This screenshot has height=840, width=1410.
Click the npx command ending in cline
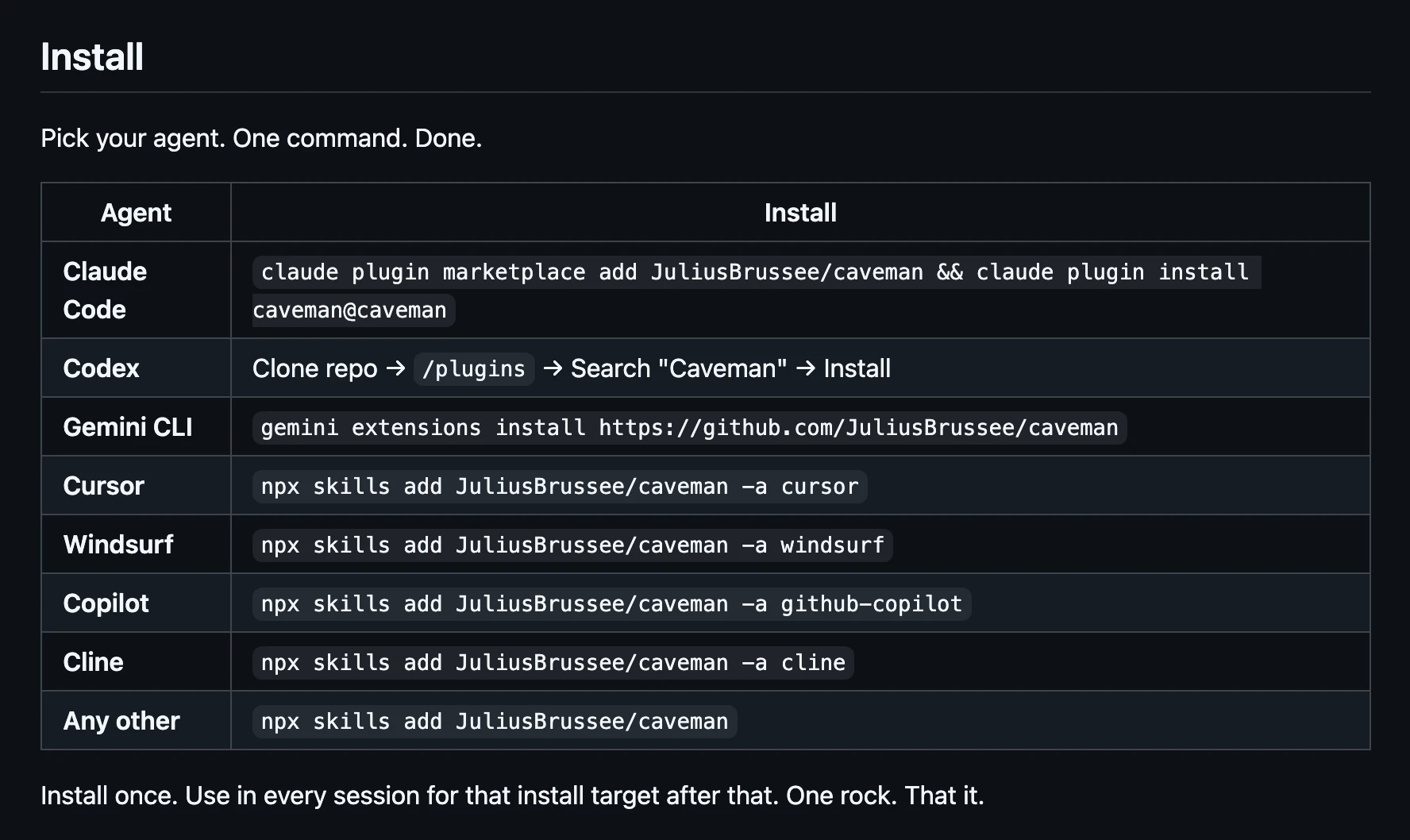pyautogui.click(x=553, y=663)
